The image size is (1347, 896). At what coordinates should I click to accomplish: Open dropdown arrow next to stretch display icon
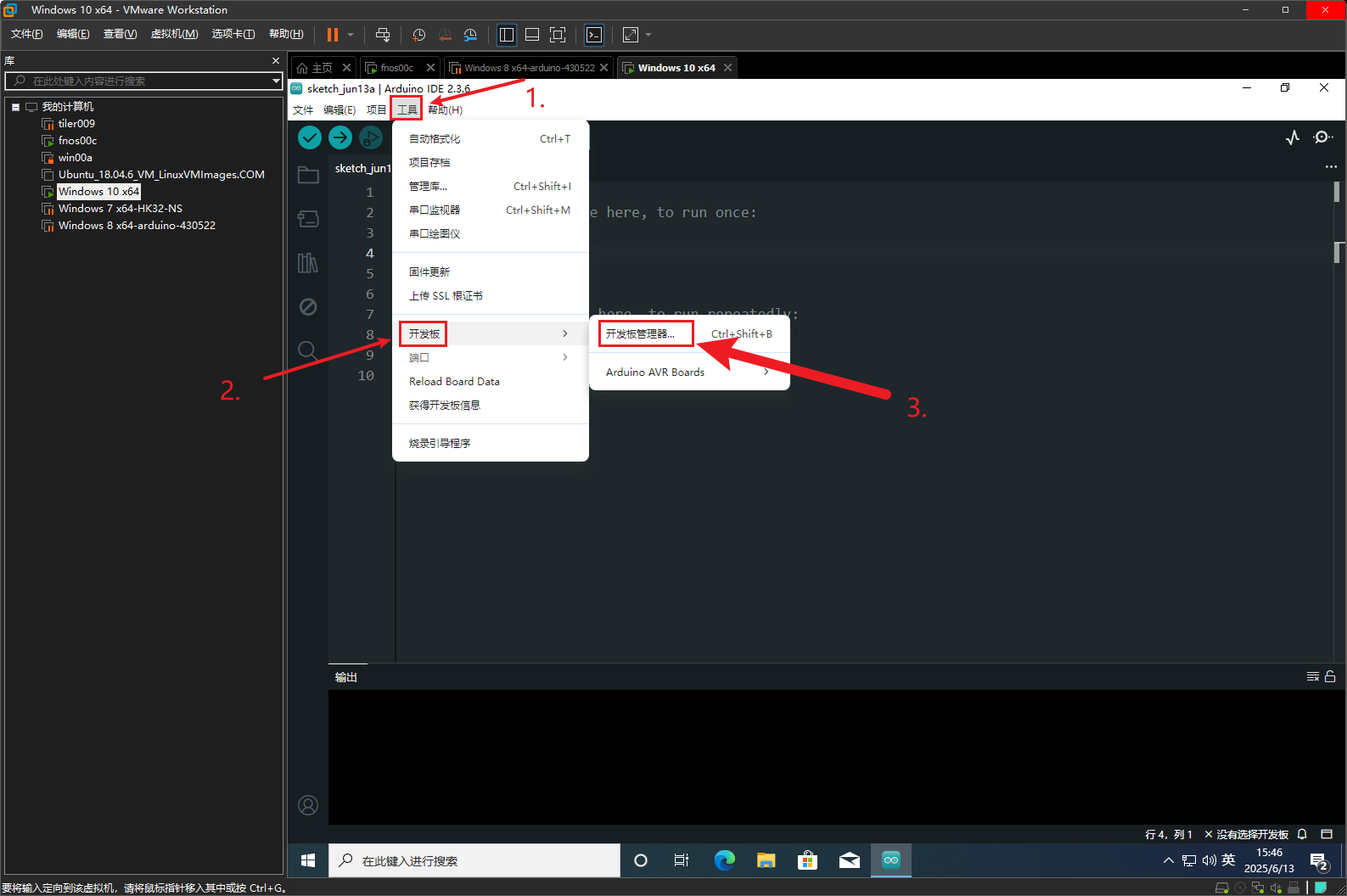(x=648, y=35)
